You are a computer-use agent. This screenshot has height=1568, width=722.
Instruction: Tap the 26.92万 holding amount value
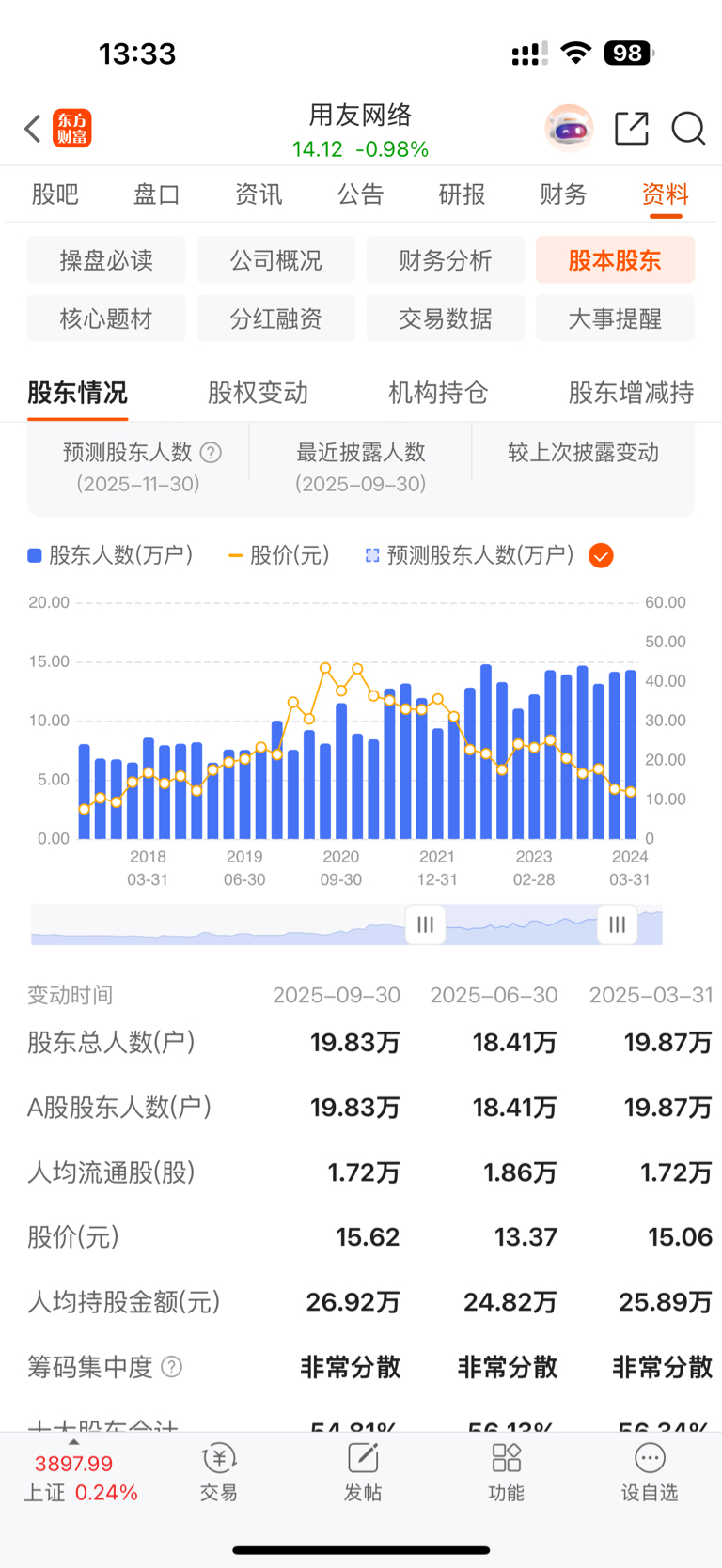353,1302
